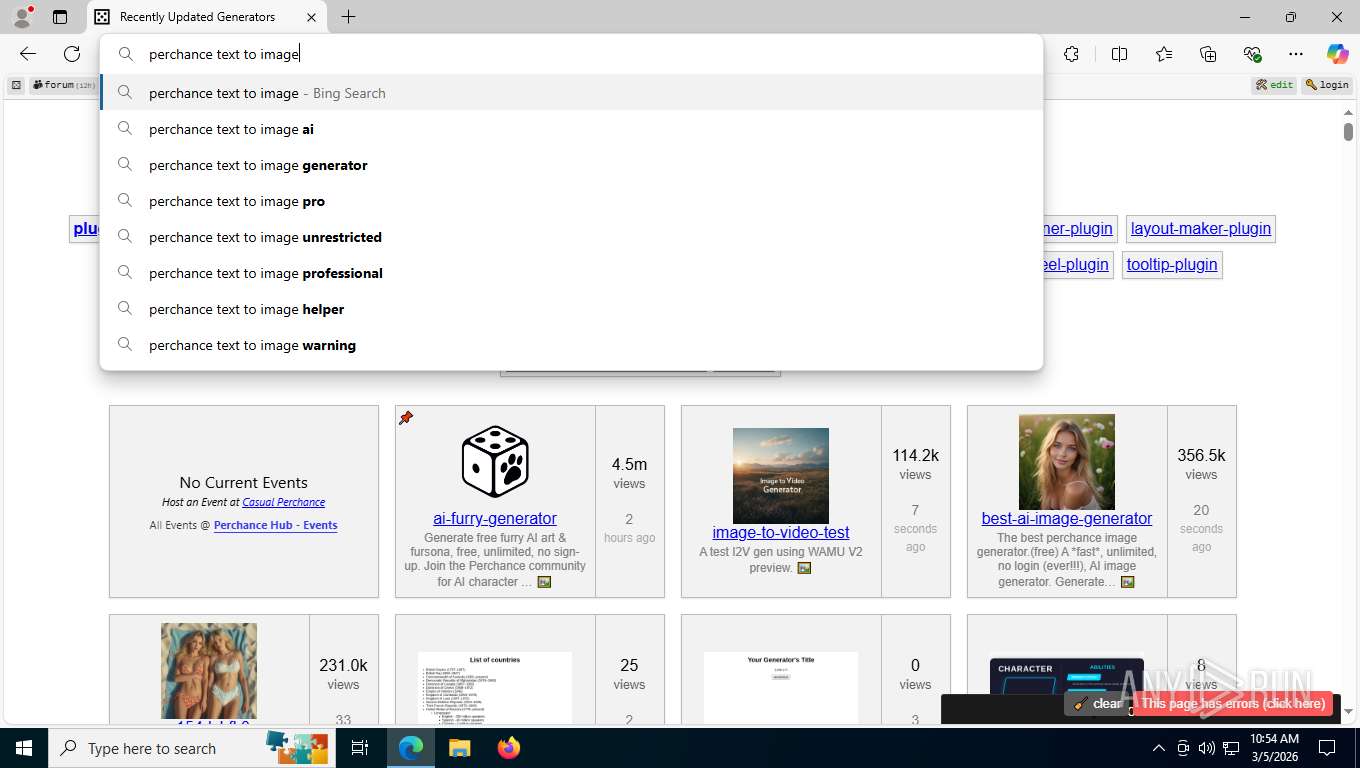The image size is (1360, 768).
Task: Open the ai-furry-generator link
Action: (x=495, y=518)
